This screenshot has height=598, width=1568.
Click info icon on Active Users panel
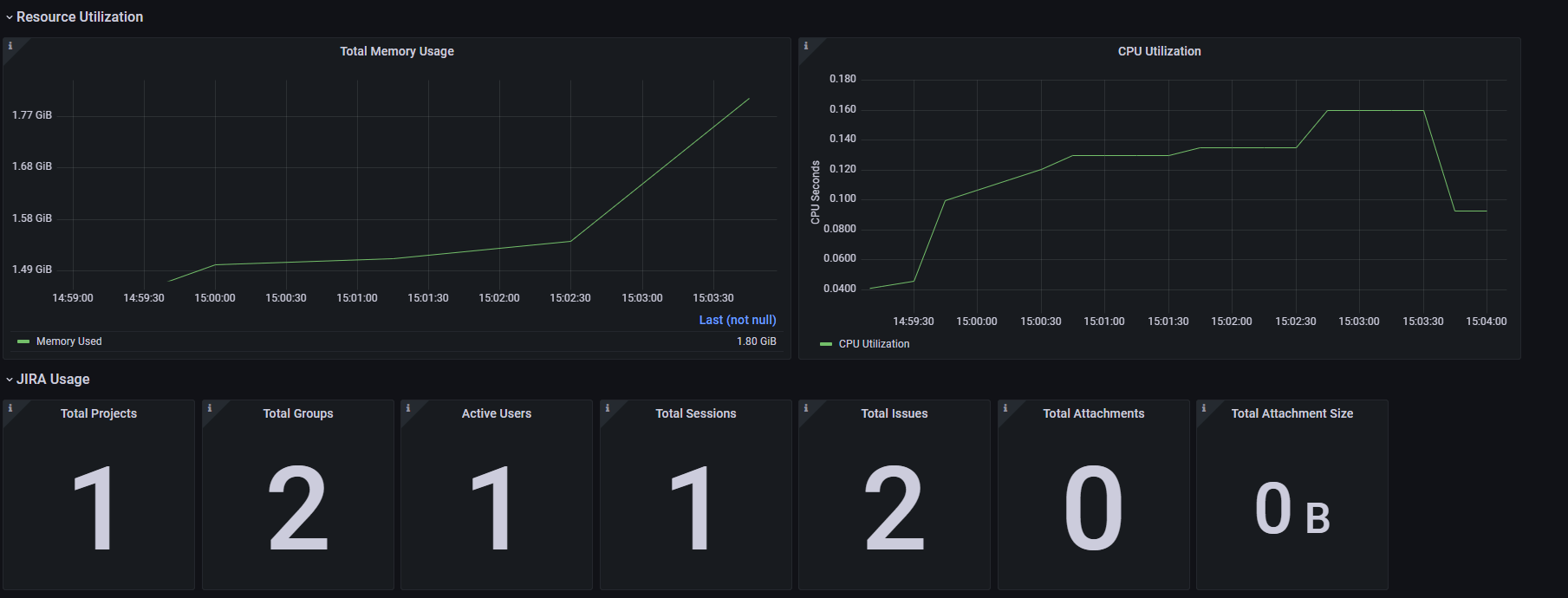(408, 408)
